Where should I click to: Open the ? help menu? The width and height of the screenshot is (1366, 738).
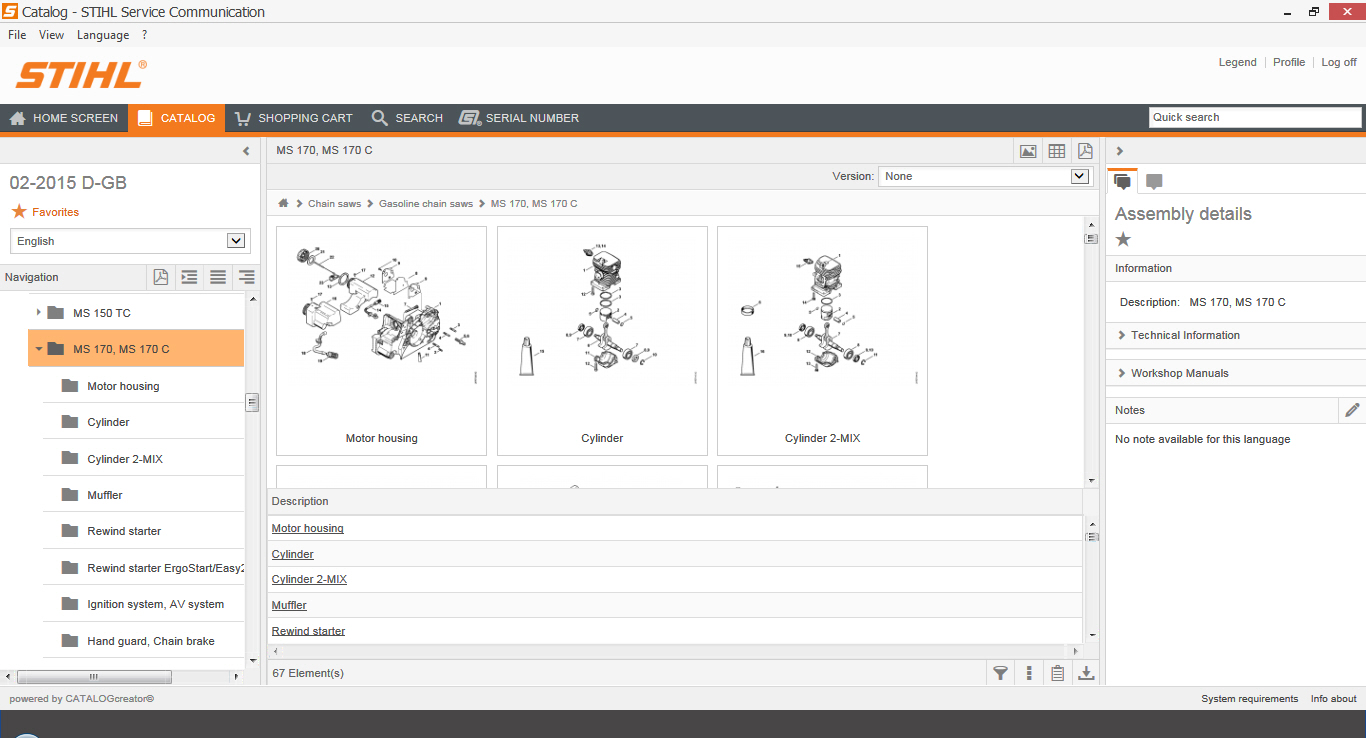pos(144,35)
